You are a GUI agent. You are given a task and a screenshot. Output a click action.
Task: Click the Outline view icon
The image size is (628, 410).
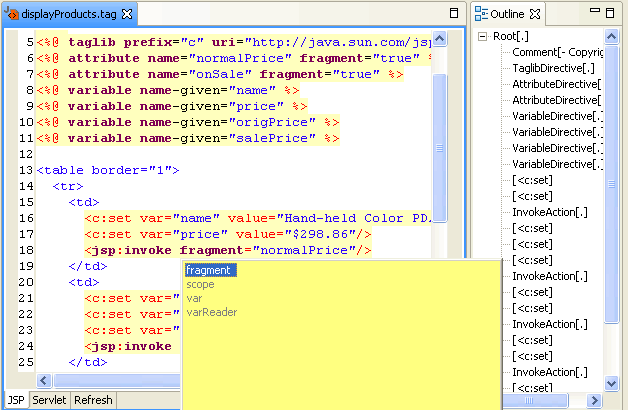tap(481, 14)
